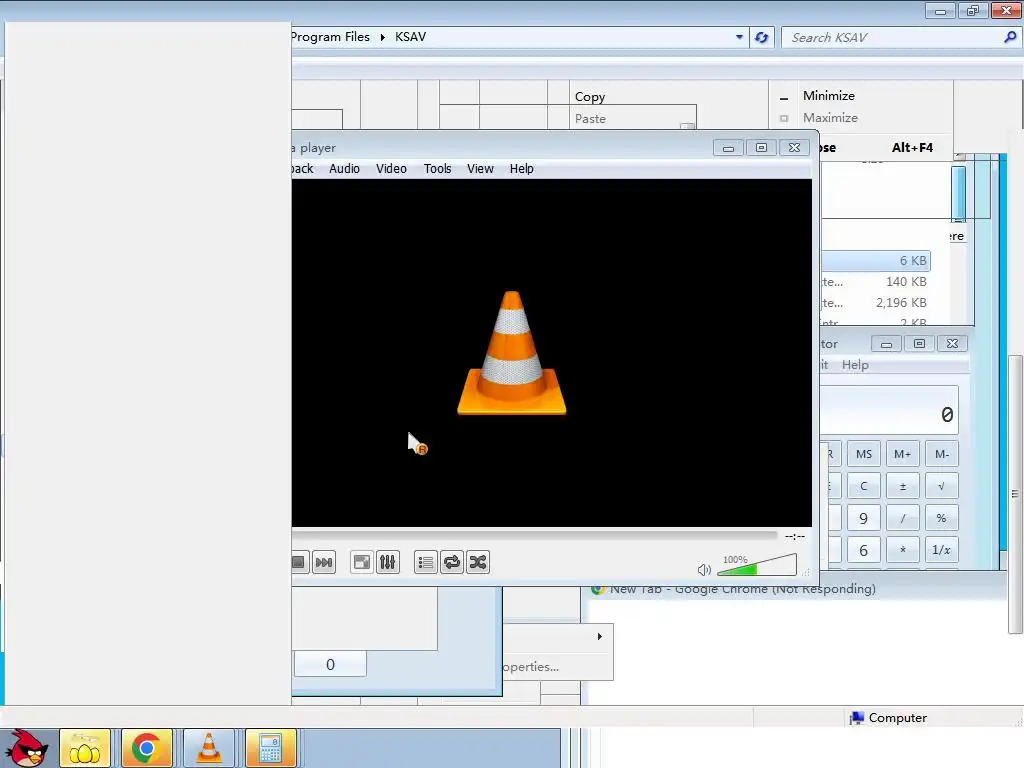
Task: Click the Calculator percent button
Action: 941,519
